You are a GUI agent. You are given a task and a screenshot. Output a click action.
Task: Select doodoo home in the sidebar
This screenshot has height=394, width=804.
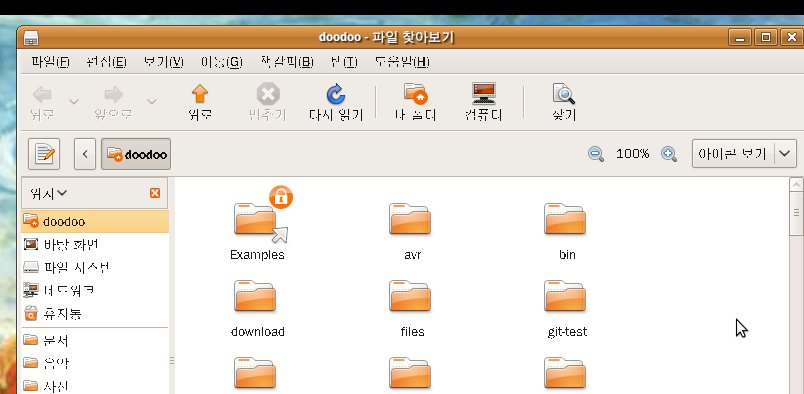(x=95, y=221)
